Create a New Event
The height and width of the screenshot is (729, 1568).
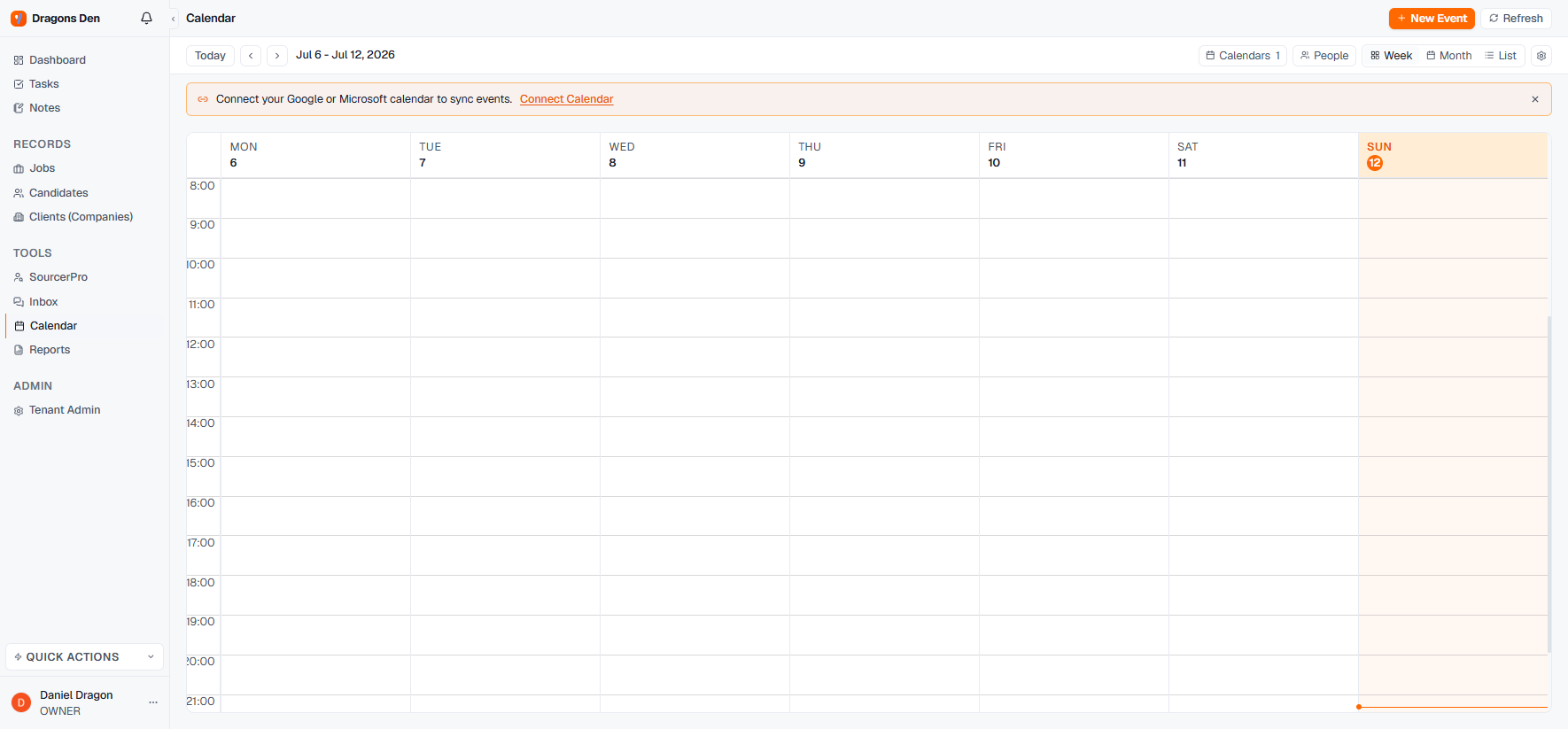1432,18
